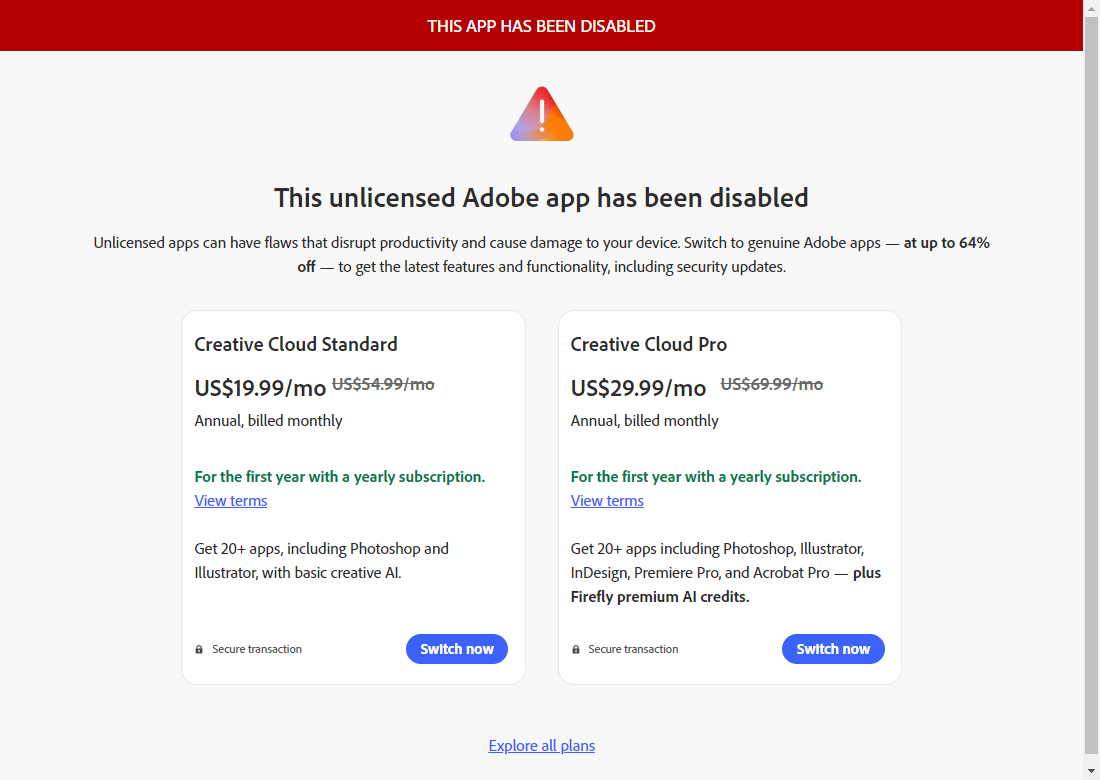
Task: Select the Creative Cloud Pro card title
Action: 649,344
